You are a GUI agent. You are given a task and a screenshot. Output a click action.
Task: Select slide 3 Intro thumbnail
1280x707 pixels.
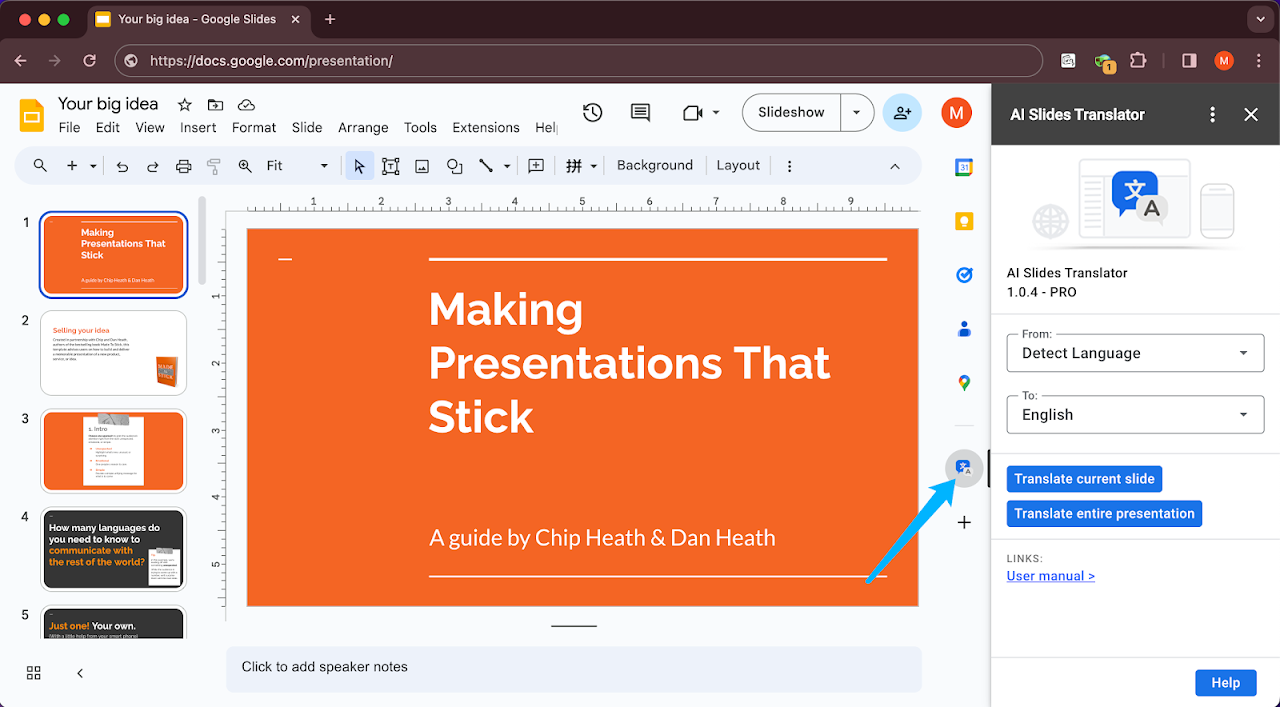coord(113,452)
